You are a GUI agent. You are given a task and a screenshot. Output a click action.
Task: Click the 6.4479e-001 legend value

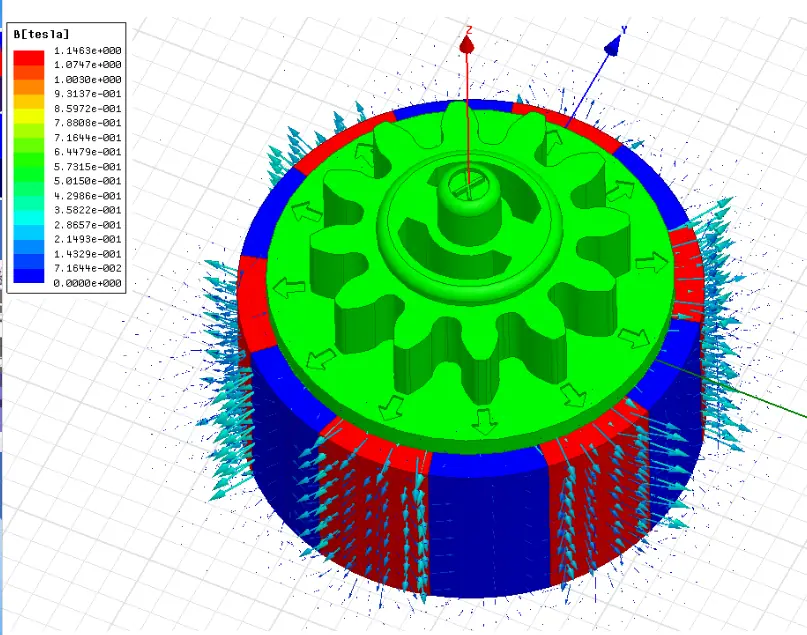point(87,152)
